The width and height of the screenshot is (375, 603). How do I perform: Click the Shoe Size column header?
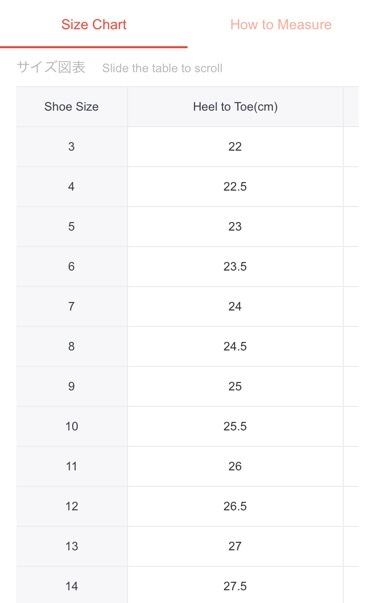click(x=72, y=107)
